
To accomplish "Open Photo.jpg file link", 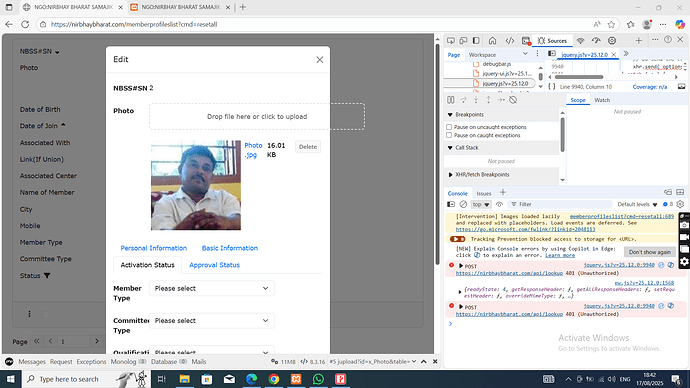I will [x=253, y=150].
